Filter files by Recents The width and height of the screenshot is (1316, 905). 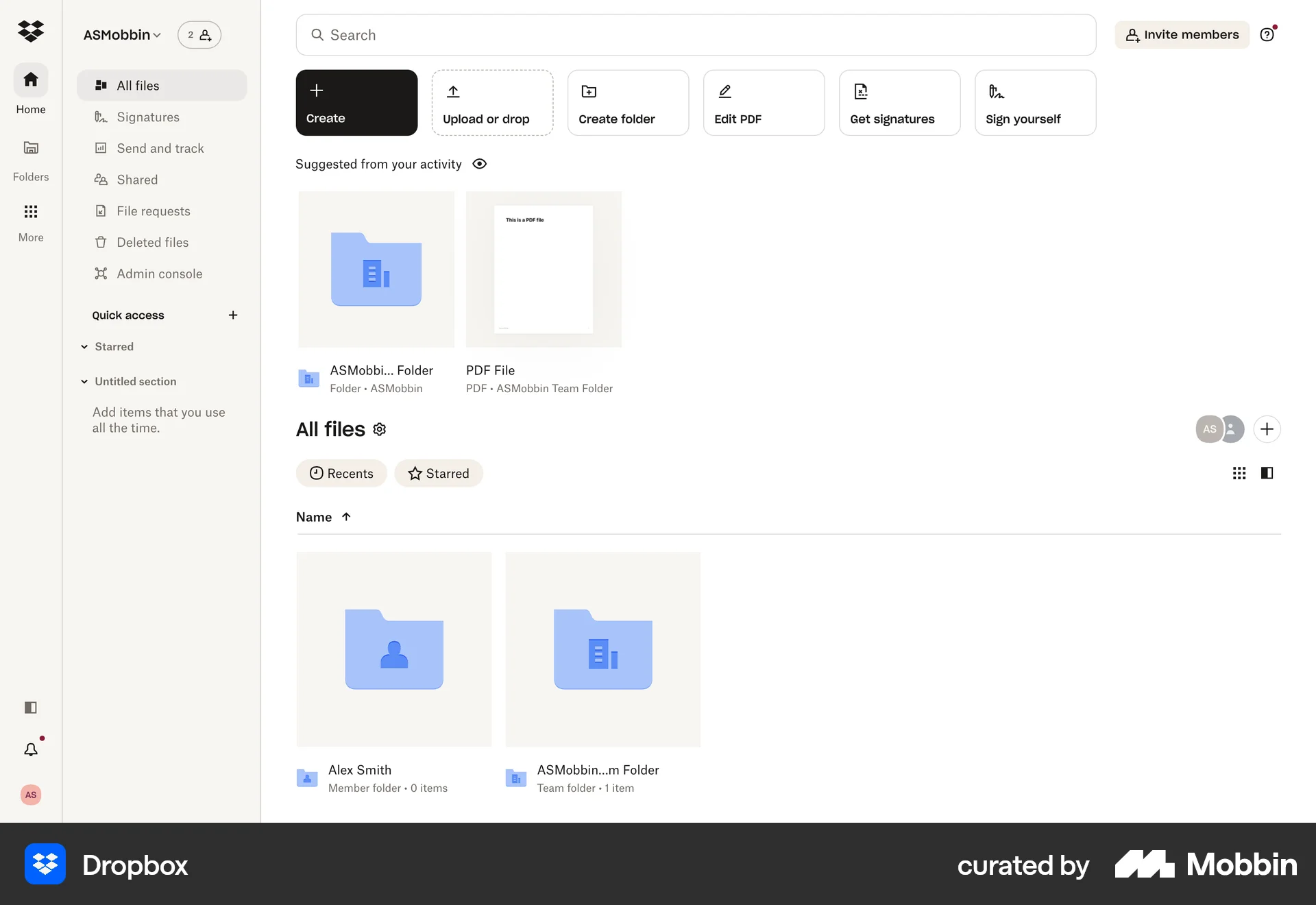[341, 473]
